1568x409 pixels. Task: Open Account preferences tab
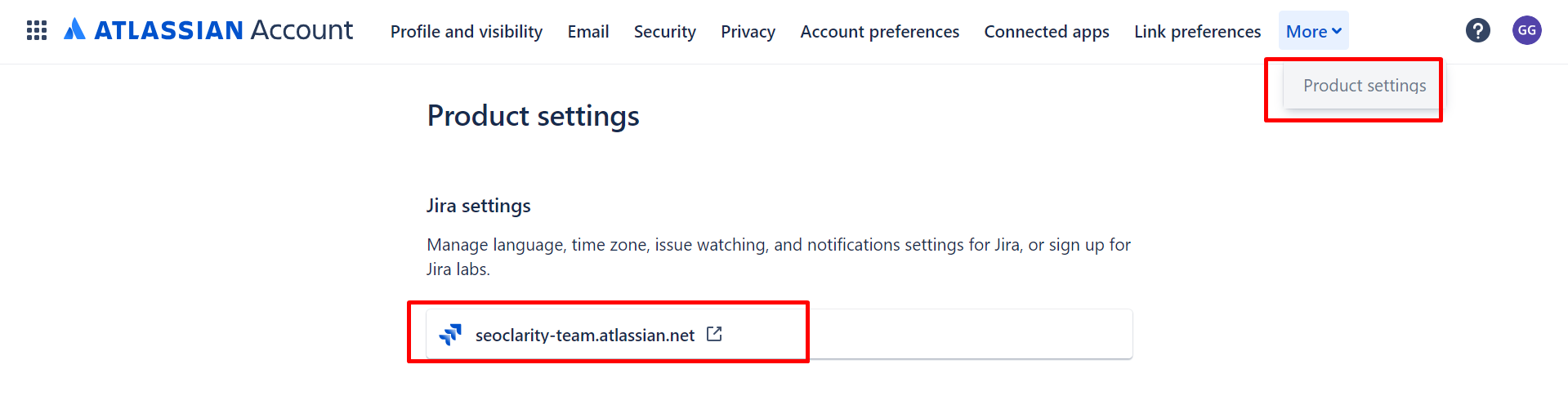pos(879,32)
